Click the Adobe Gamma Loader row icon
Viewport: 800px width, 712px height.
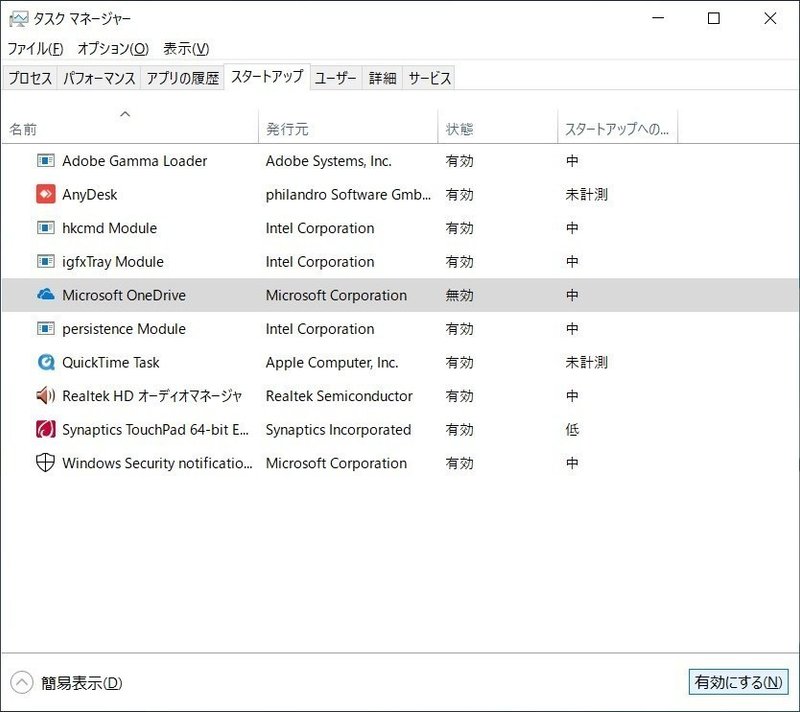(x=45, y=161)
